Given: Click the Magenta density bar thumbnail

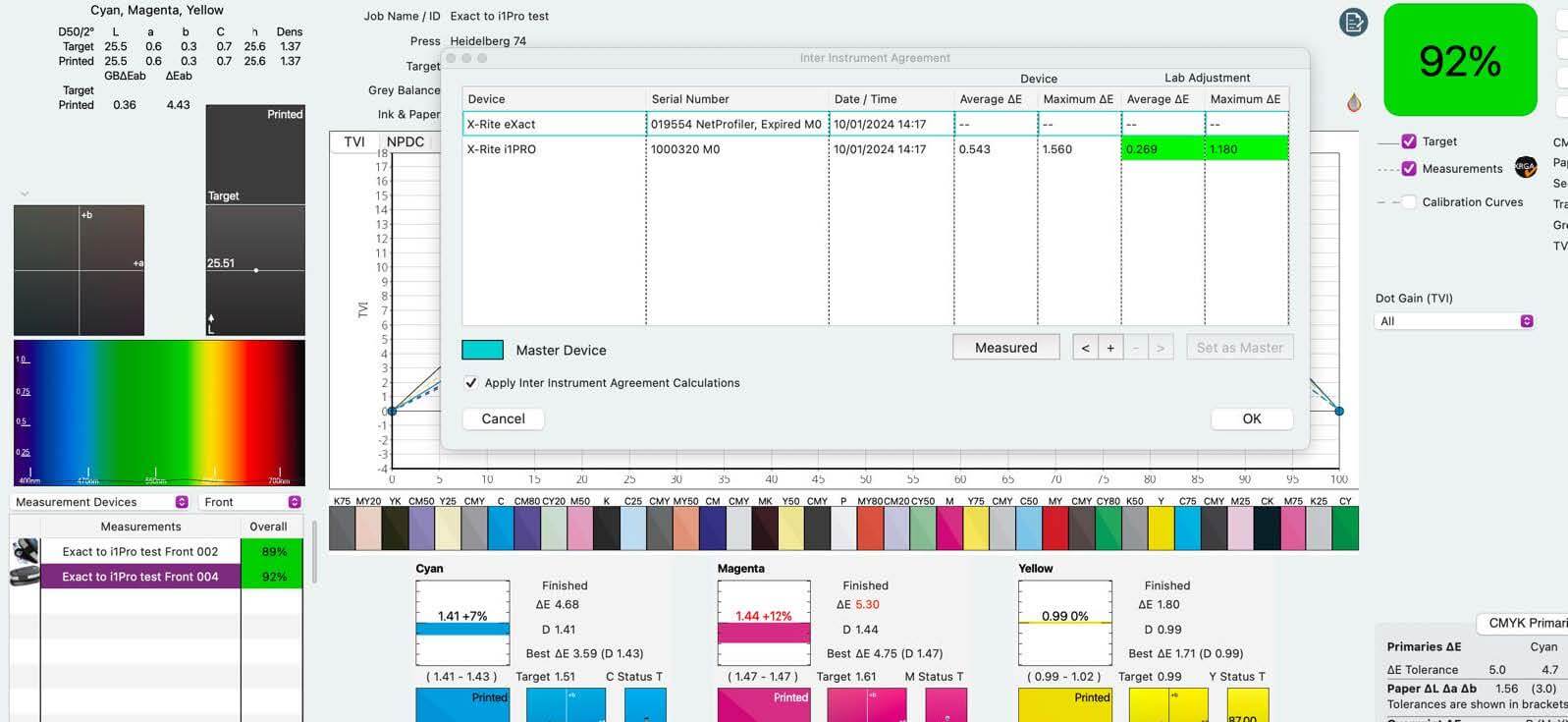Looking at the screenshot, I should tap(764, 623).
